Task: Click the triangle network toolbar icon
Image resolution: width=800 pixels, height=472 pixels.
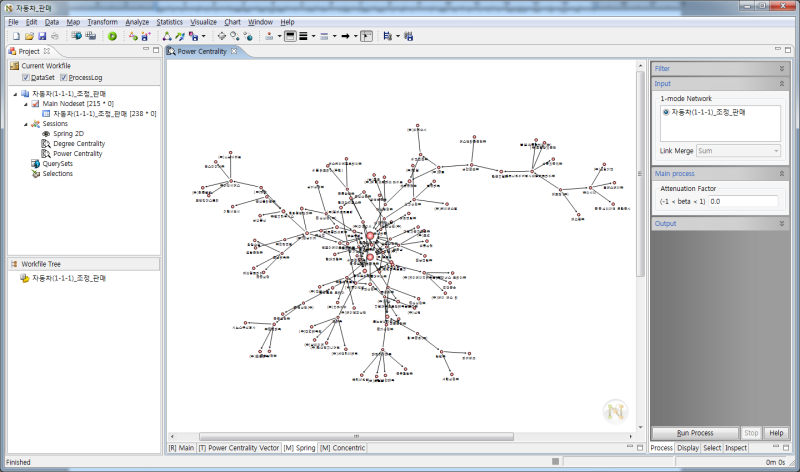Action: point(167,36)
